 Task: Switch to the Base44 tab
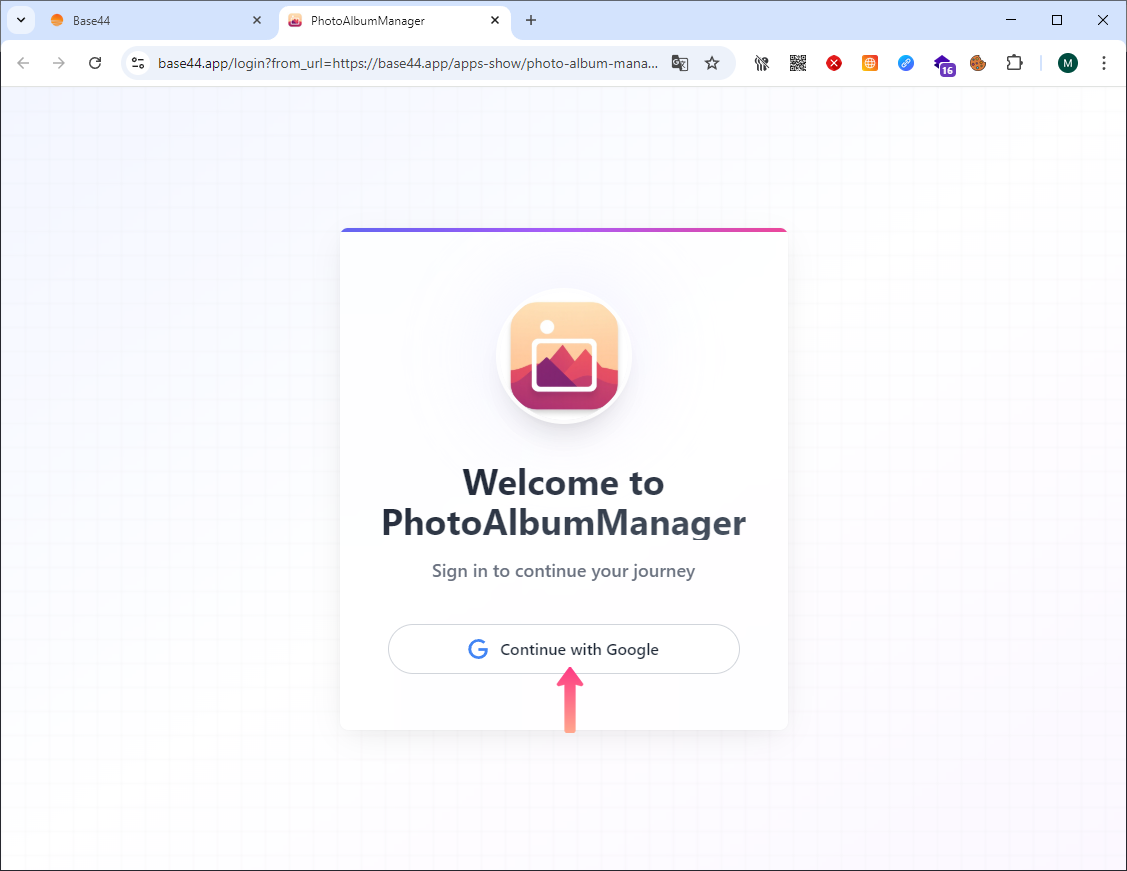tap(157, 20)
